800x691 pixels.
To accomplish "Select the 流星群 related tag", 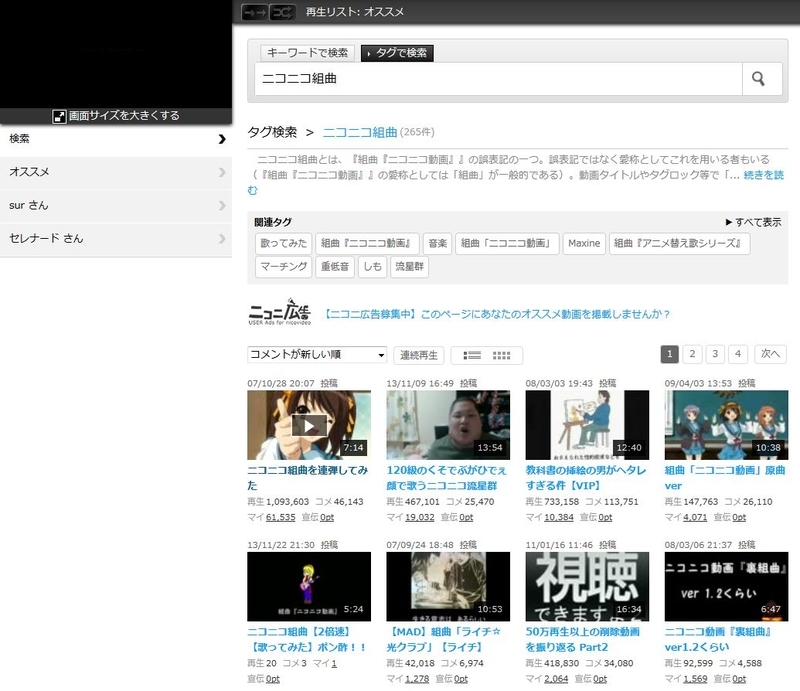I will click(409, 266).
